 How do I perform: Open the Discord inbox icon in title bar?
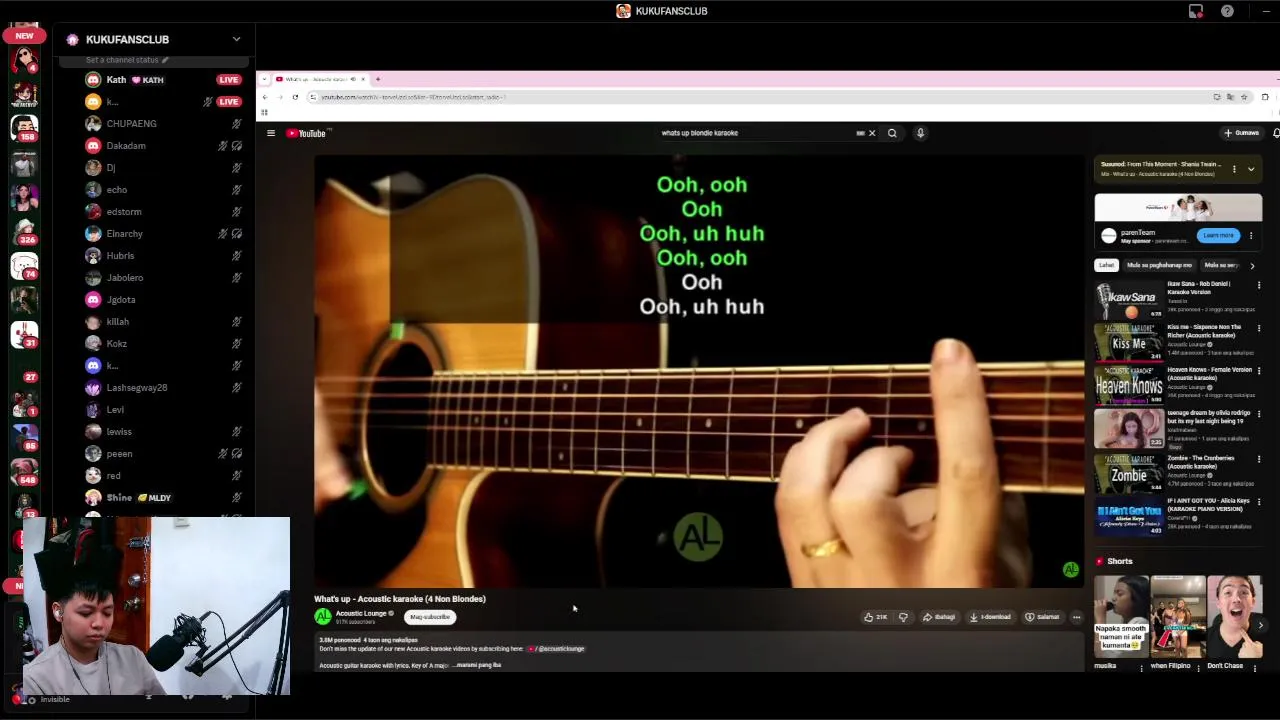pos(1196,11)
